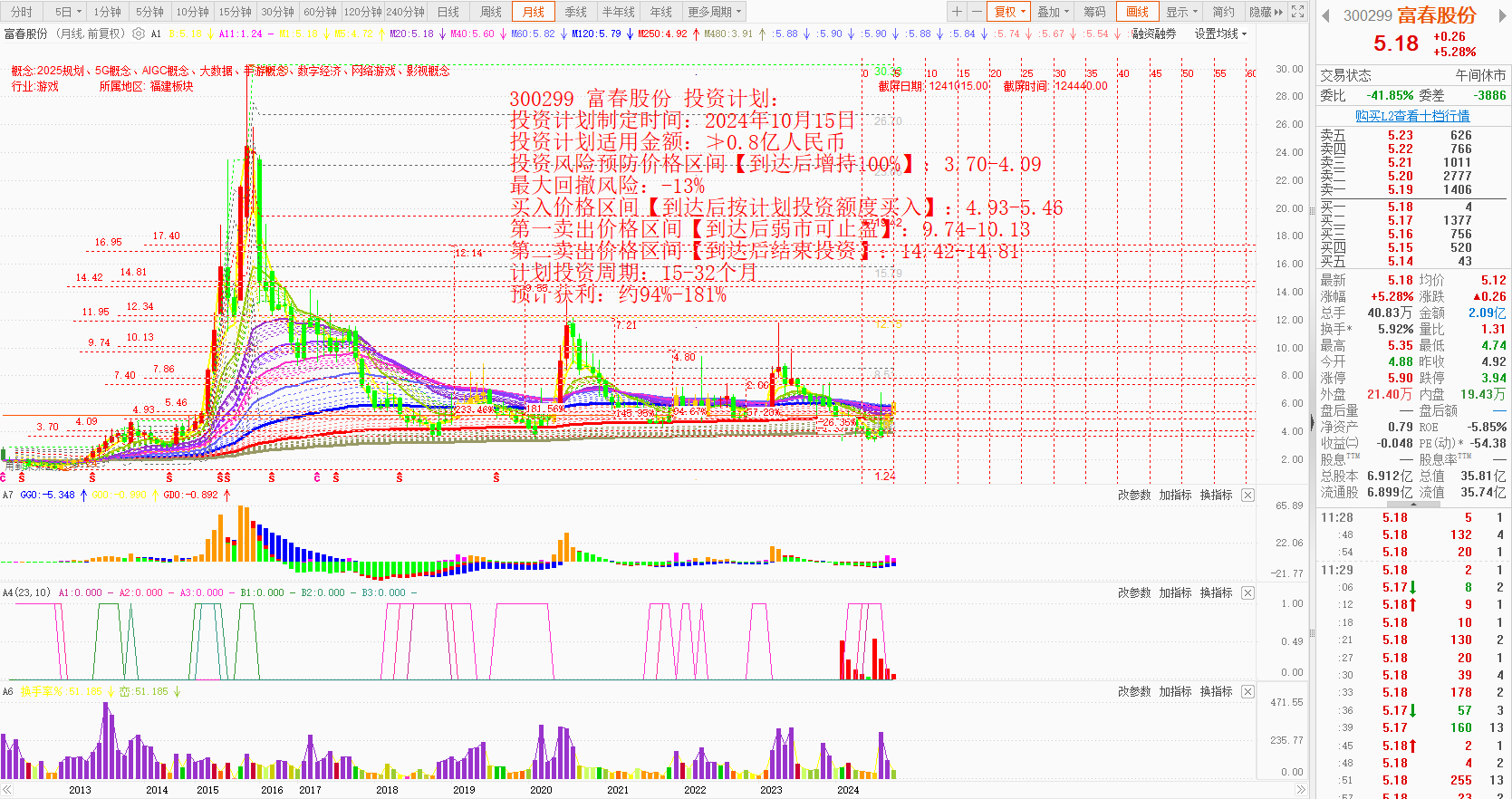Open chart settings gear beside 富春股份 title
Viewport: 1512px width, 799px height.
coord(139,34)
